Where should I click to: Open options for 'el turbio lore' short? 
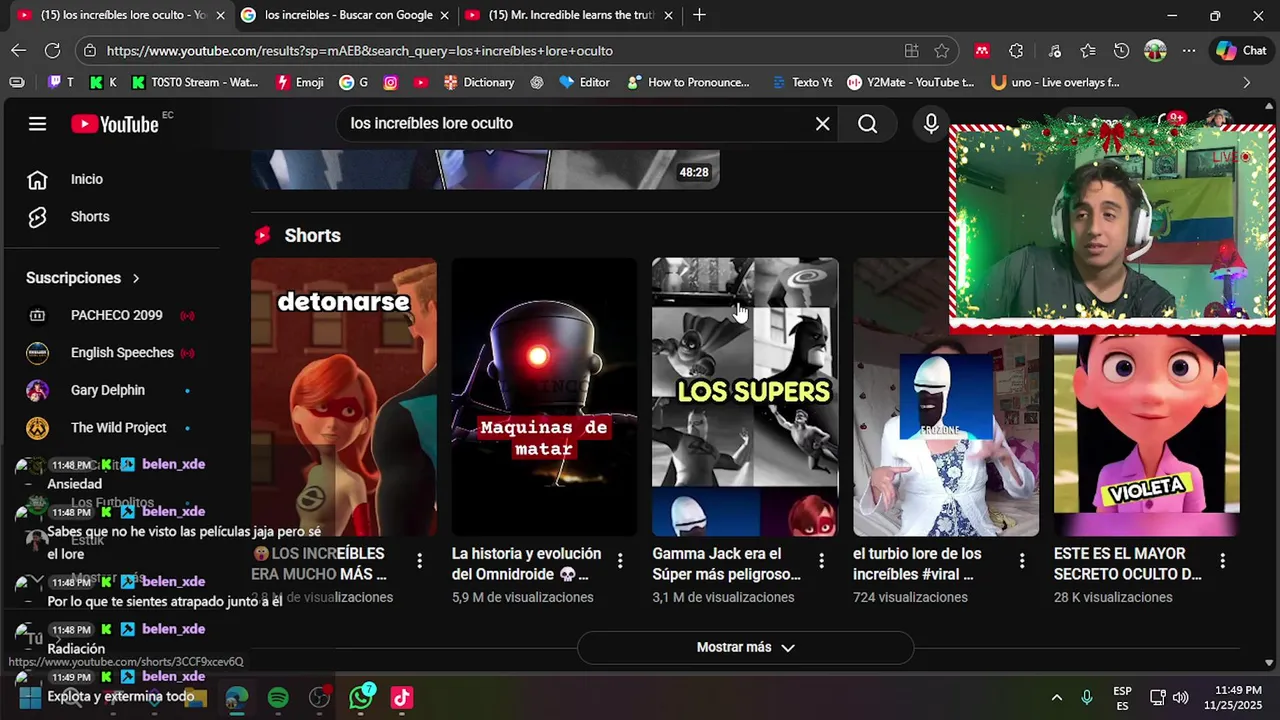(1021, 562)
